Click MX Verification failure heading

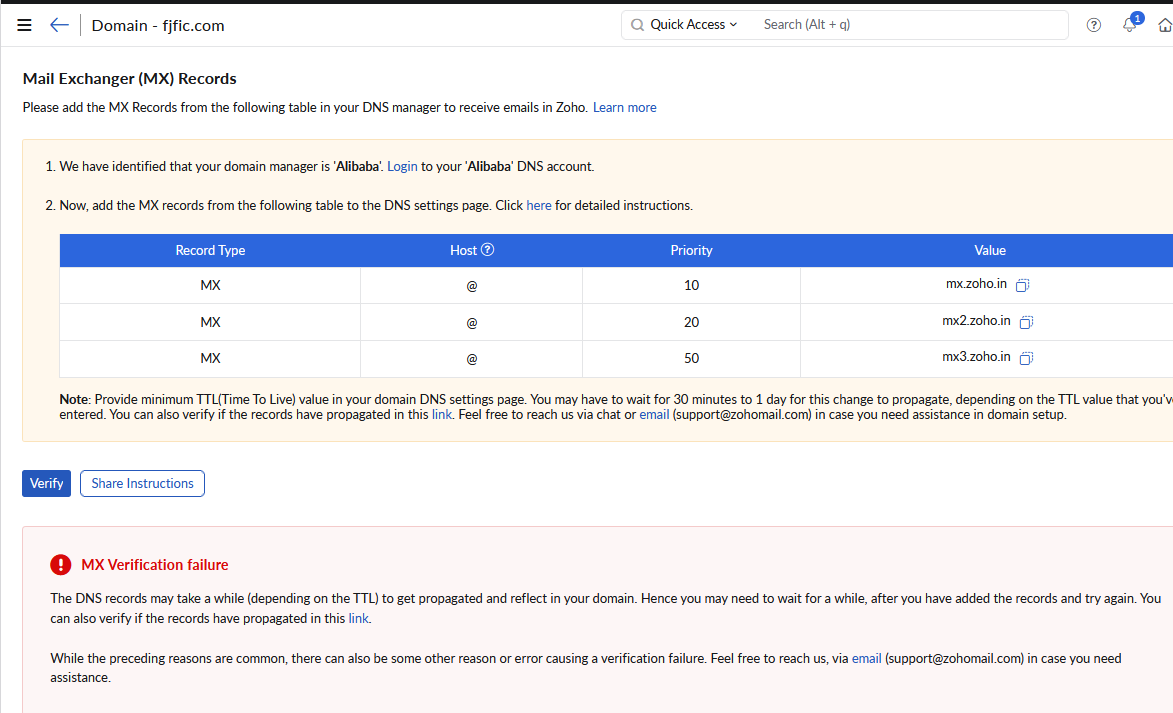tap(155, 565)
